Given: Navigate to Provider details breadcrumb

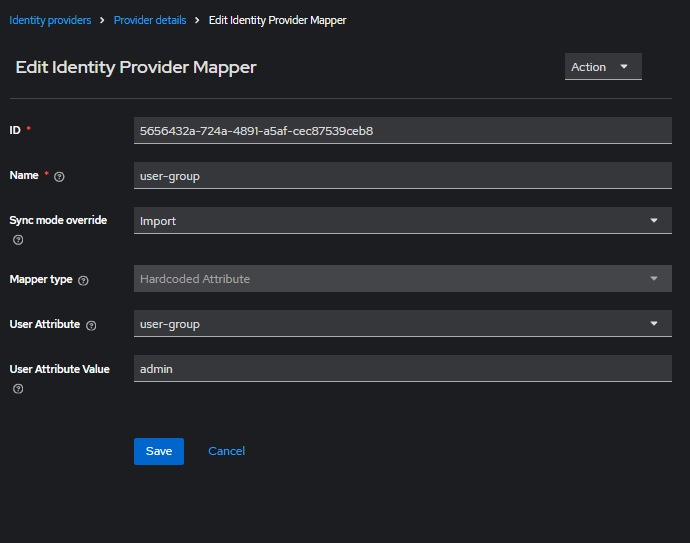Looking at the screenshot, I should click(x=150, y=20).
